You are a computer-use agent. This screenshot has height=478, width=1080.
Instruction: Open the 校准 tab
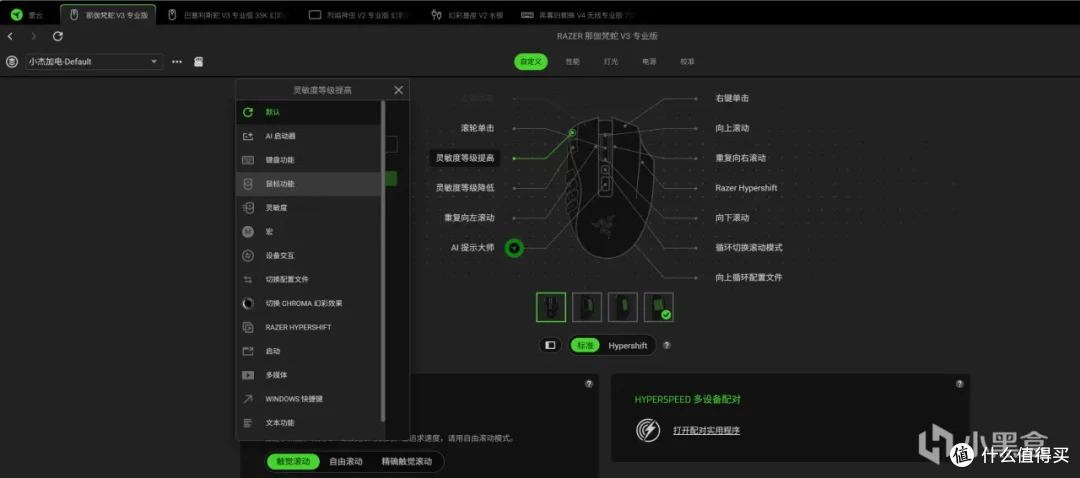[x=687, y=61]
